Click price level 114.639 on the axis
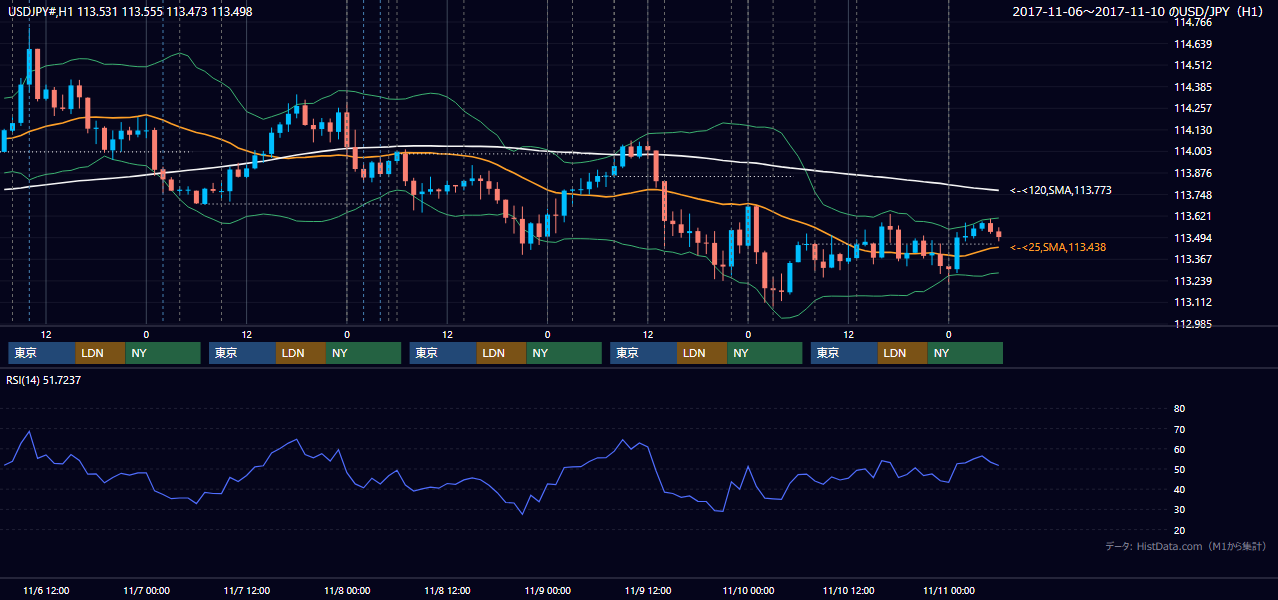The height and width of the screenshot is (600, 1278). [1192, 44]
